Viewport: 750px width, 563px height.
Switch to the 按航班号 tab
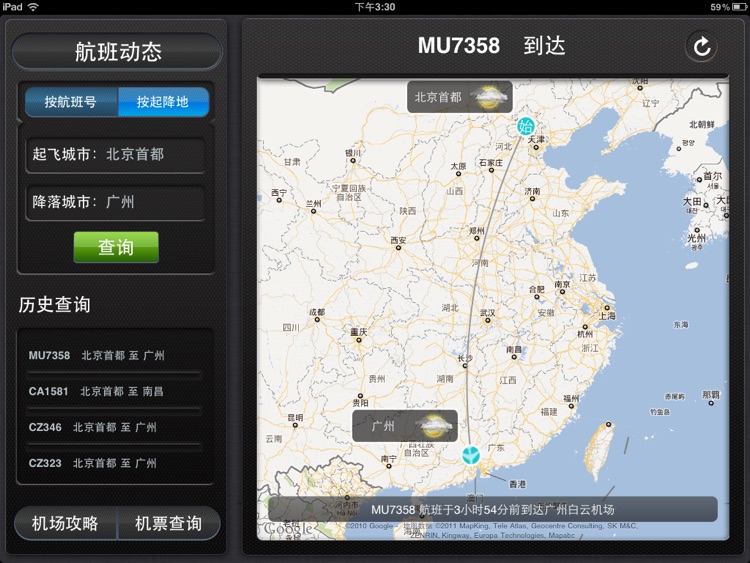(x=71, y=102)
